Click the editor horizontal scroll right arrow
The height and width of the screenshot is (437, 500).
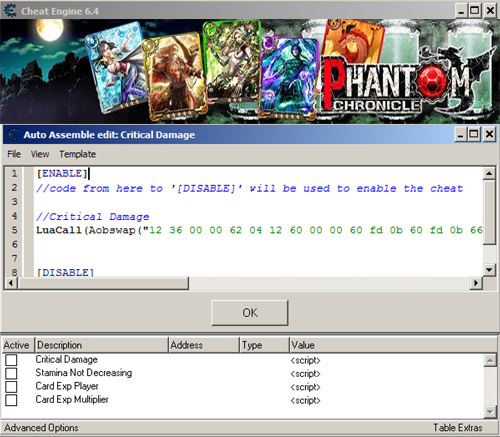(x=476, y=283)
